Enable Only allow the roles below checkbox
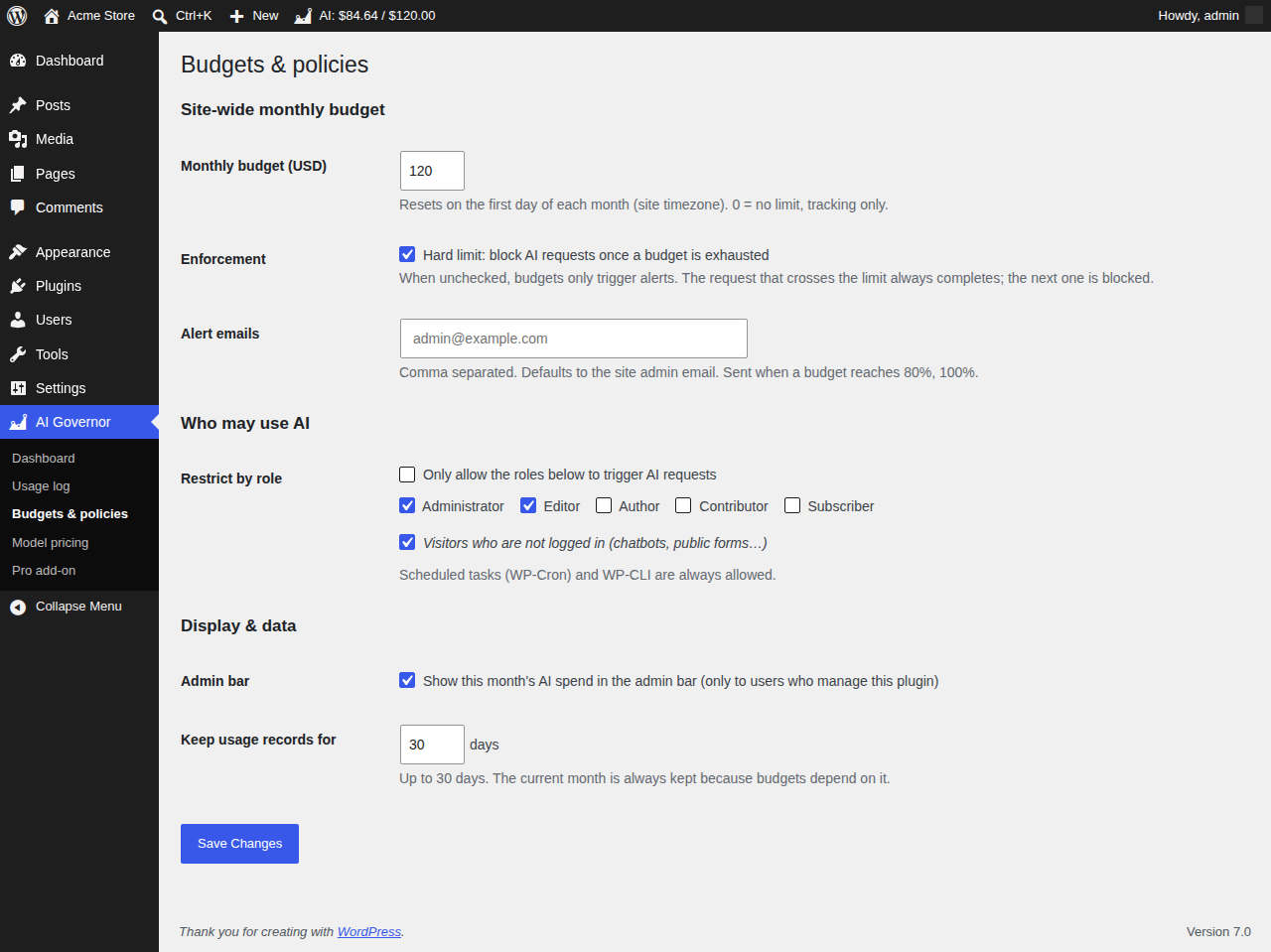The height and width of the screenshot is (952, 1271). [407, 475]
